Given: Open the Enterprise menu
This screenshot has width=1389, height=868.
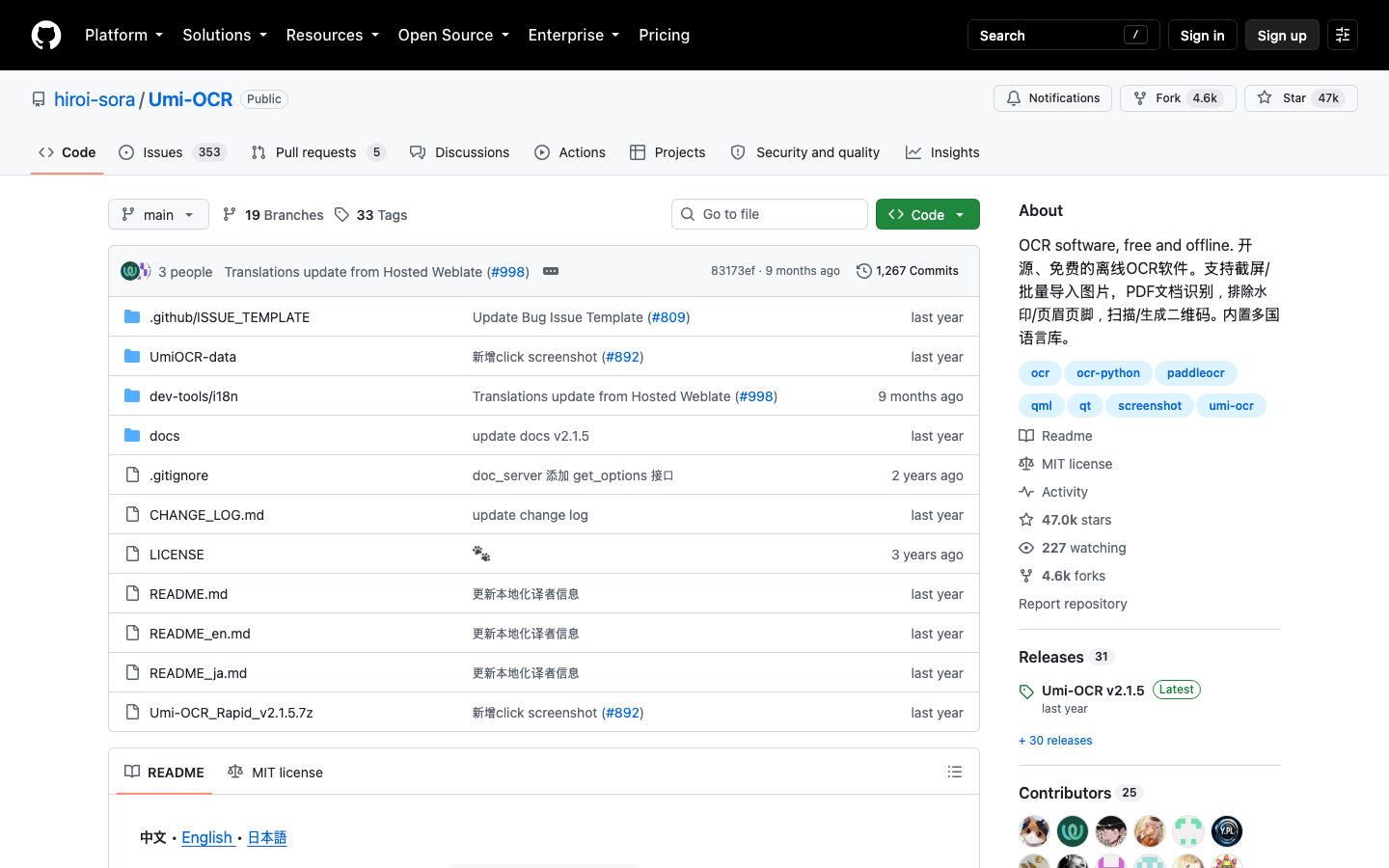Looking at the screenshot, I should 574,35.
